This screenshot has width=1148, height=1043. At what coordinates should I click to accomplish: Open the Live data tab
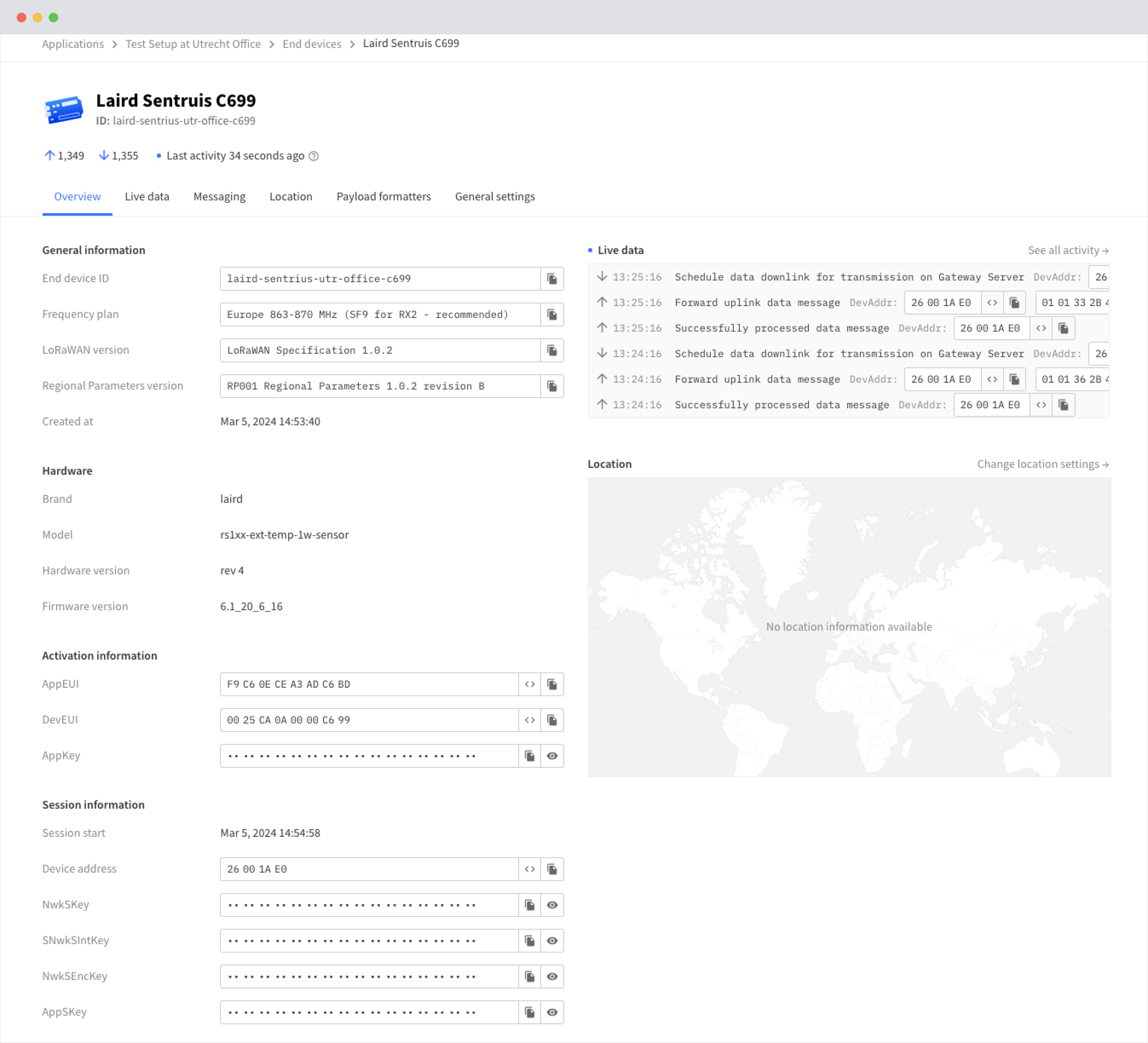pos(147,197)
